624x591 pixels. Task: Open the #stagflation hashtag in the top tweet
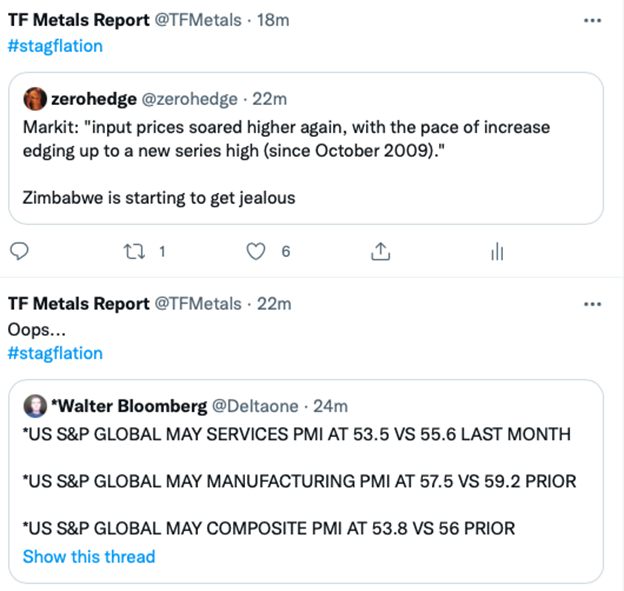point(55,46)
